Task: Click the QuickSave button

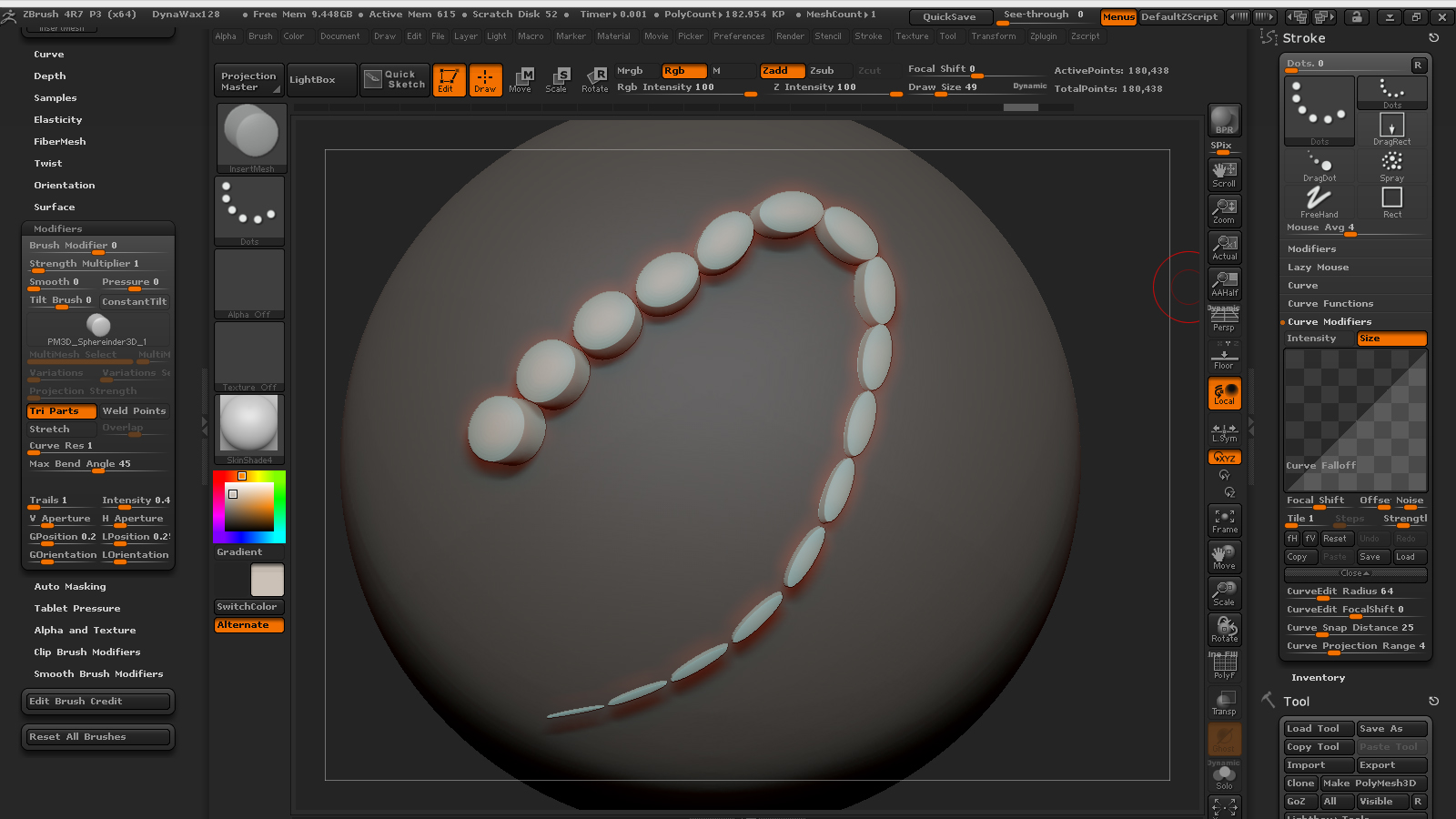Action: click(949, 17)
